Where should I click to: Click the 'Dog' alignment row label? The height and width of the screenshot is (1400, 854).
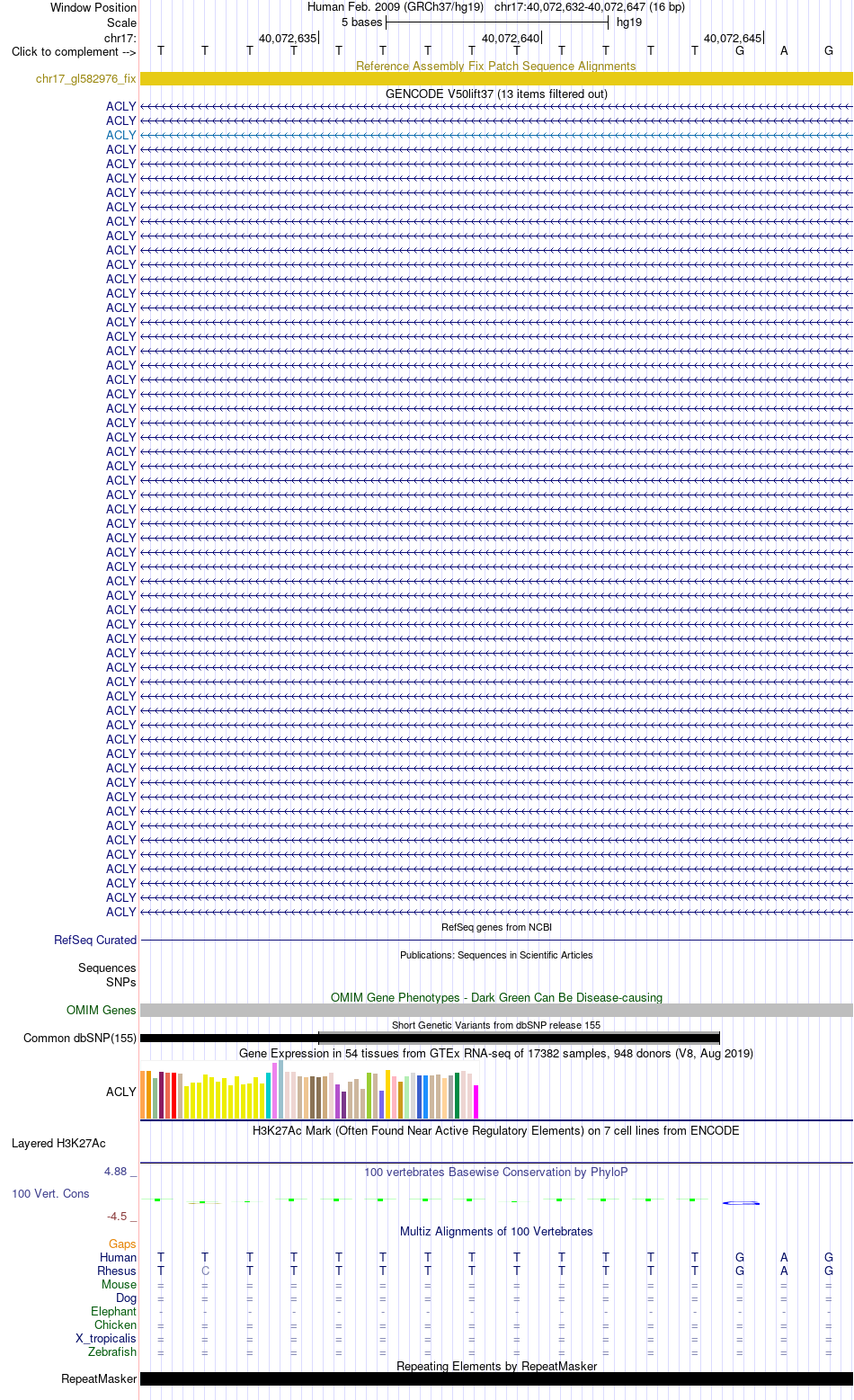point(127,1298)
